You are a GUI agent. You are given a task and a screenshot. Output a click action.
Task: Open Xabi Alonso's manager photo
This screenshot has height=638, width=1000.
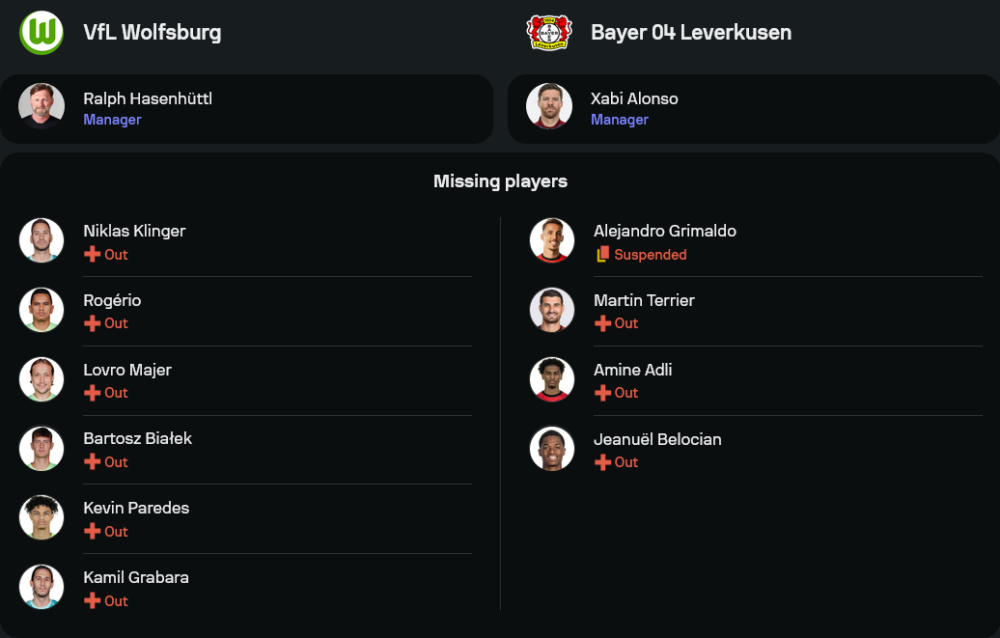pyautogui.click(x=549, y=106)
